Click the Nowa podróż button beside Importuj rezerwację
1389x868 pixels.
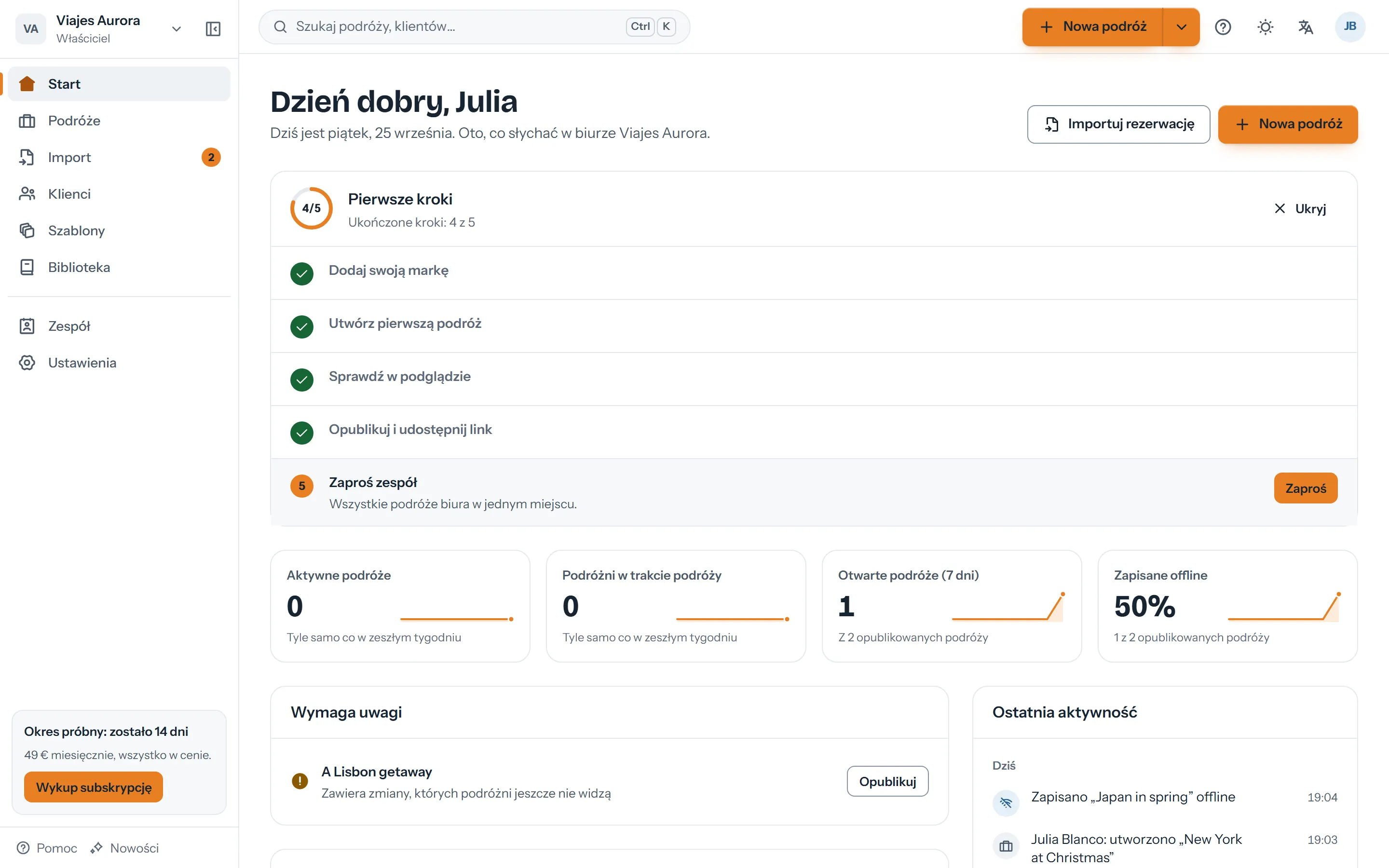tap(1287, 124)
